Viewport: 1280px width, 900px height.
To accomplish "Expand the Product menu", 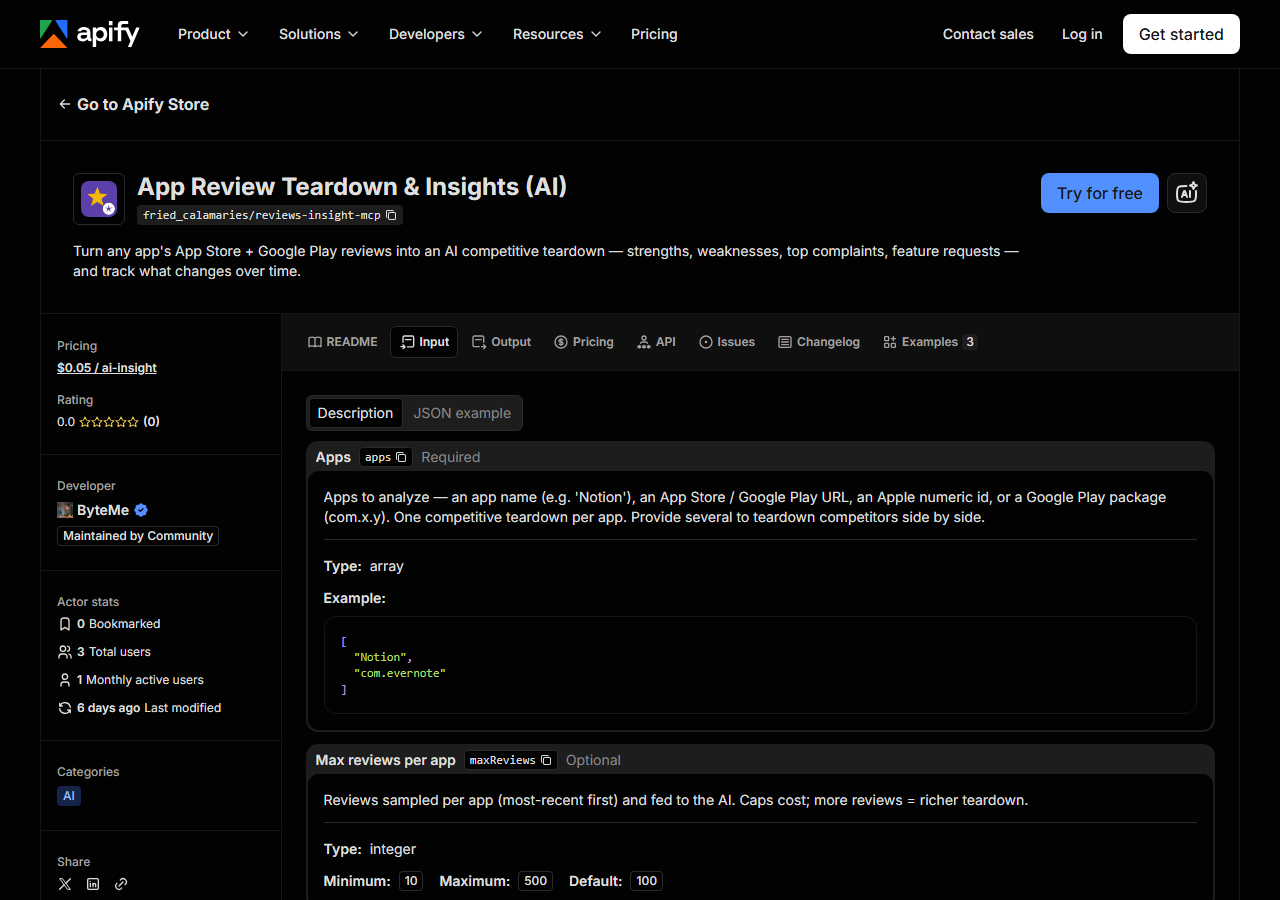I will (x=213, y=34).
